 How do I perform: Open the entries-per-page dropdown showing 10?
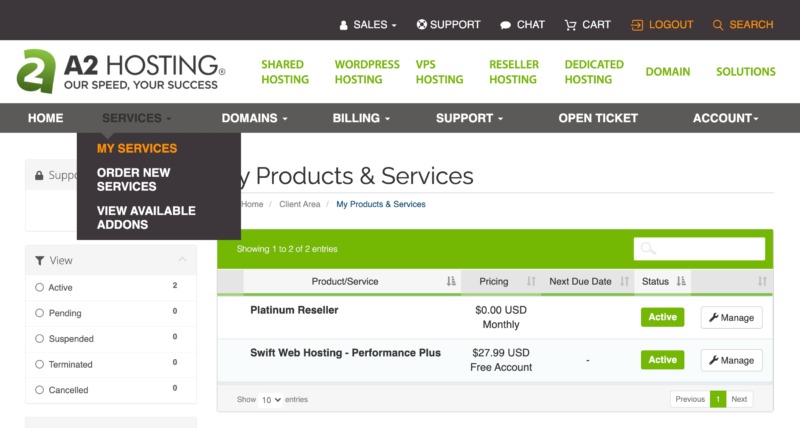click(x=271, y=399)
